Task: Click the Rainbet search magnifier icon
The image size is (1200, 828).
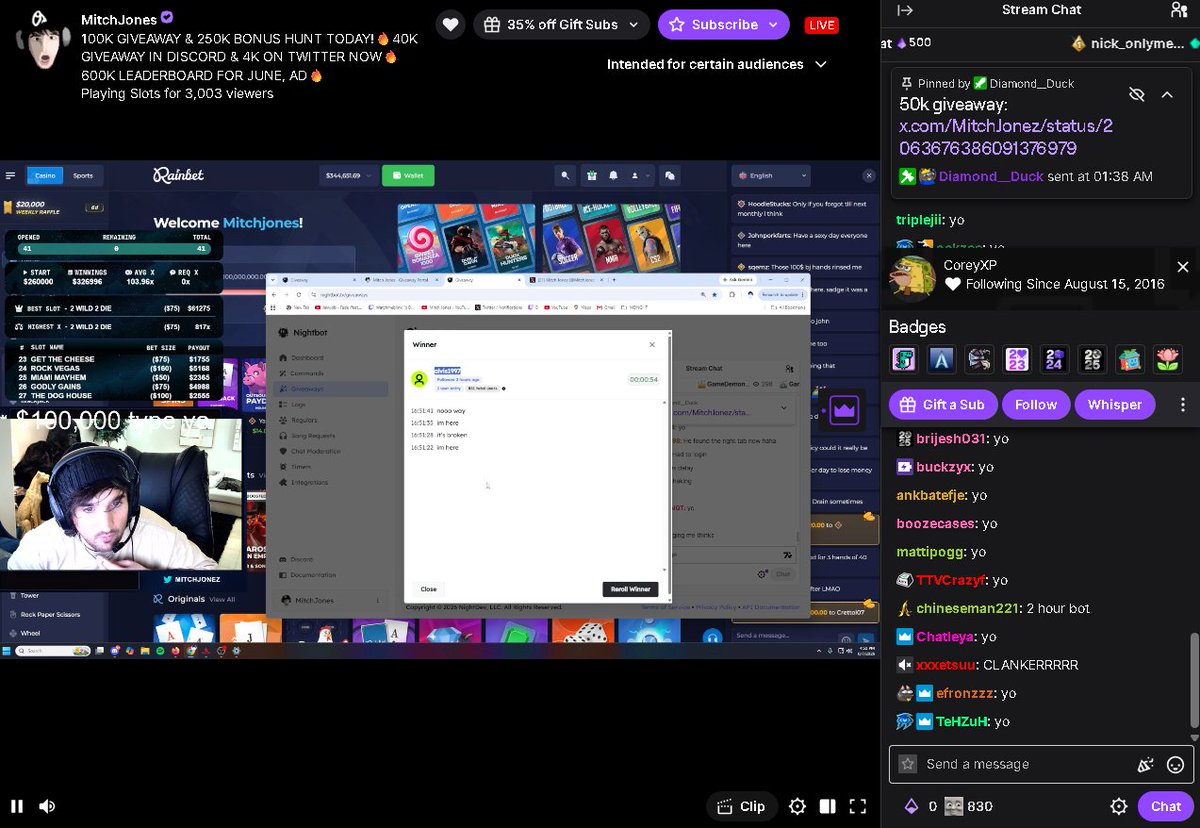Action: [x=566, y=175]
